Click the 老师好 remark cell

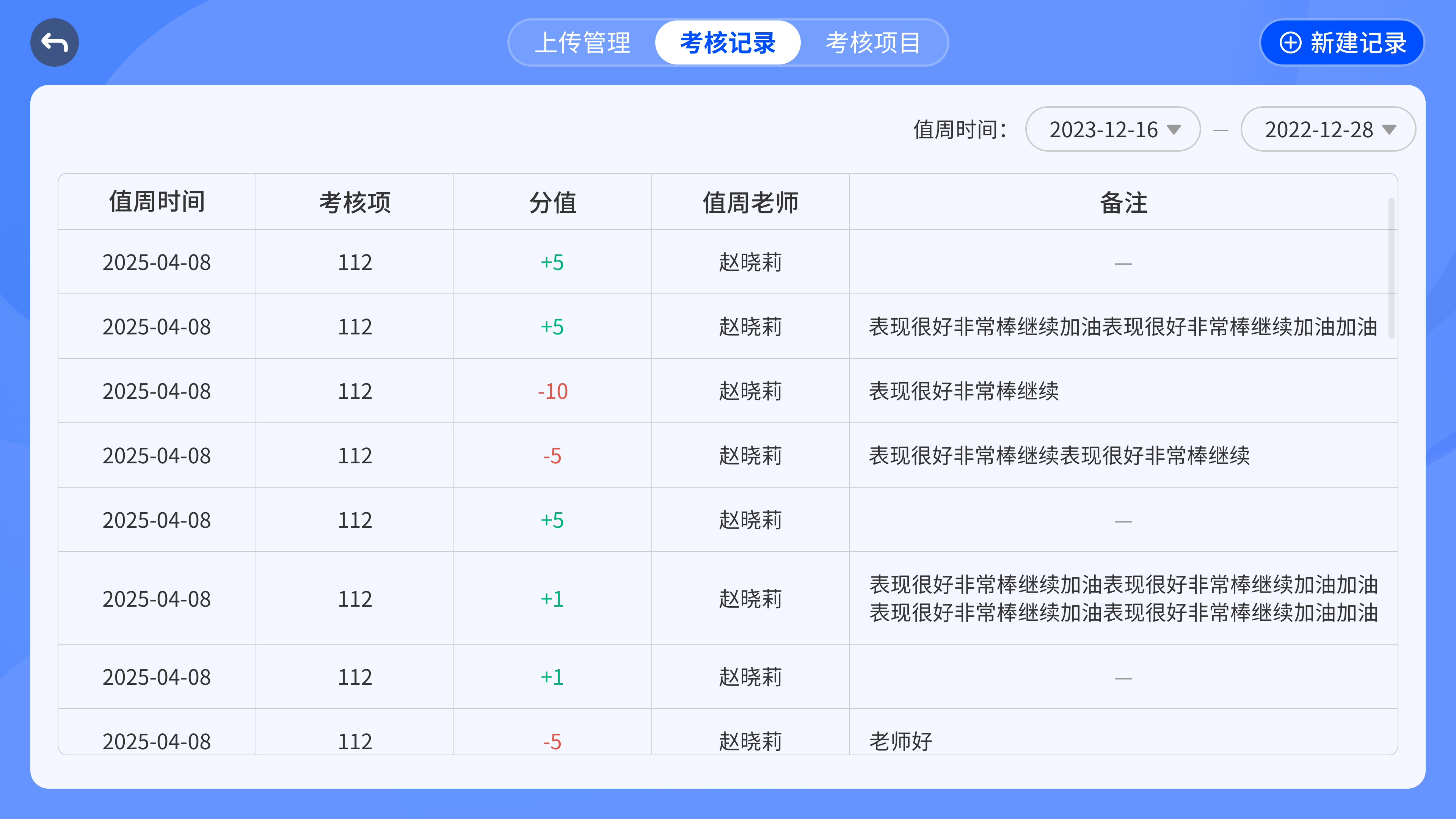(901, 741)
